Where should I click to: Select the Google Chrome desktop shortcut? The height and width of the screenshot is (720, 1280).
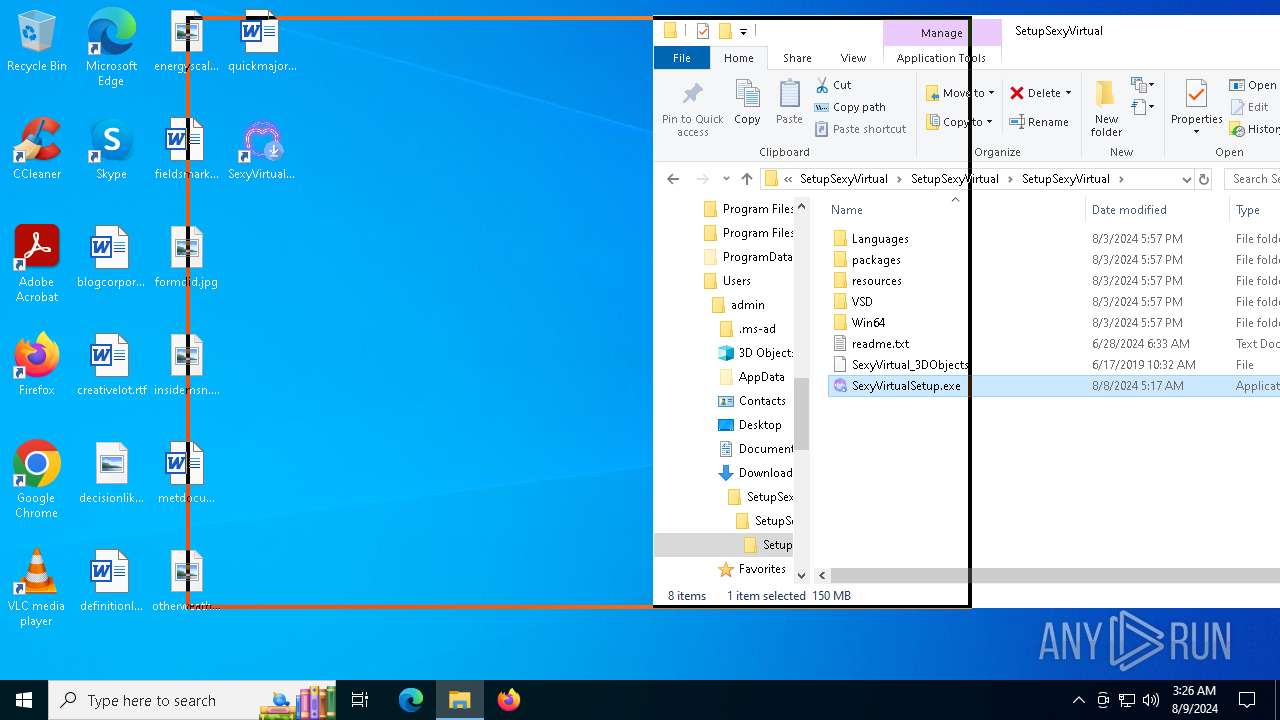click(37, 480)
